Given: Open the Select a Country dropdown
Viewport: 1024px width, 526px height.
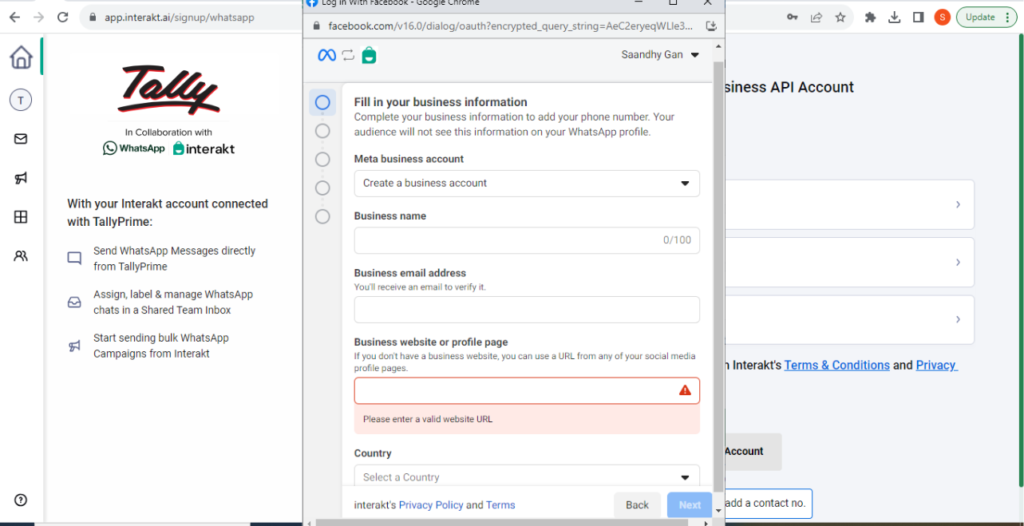Looking at the screenshot, I should [527, 476].
